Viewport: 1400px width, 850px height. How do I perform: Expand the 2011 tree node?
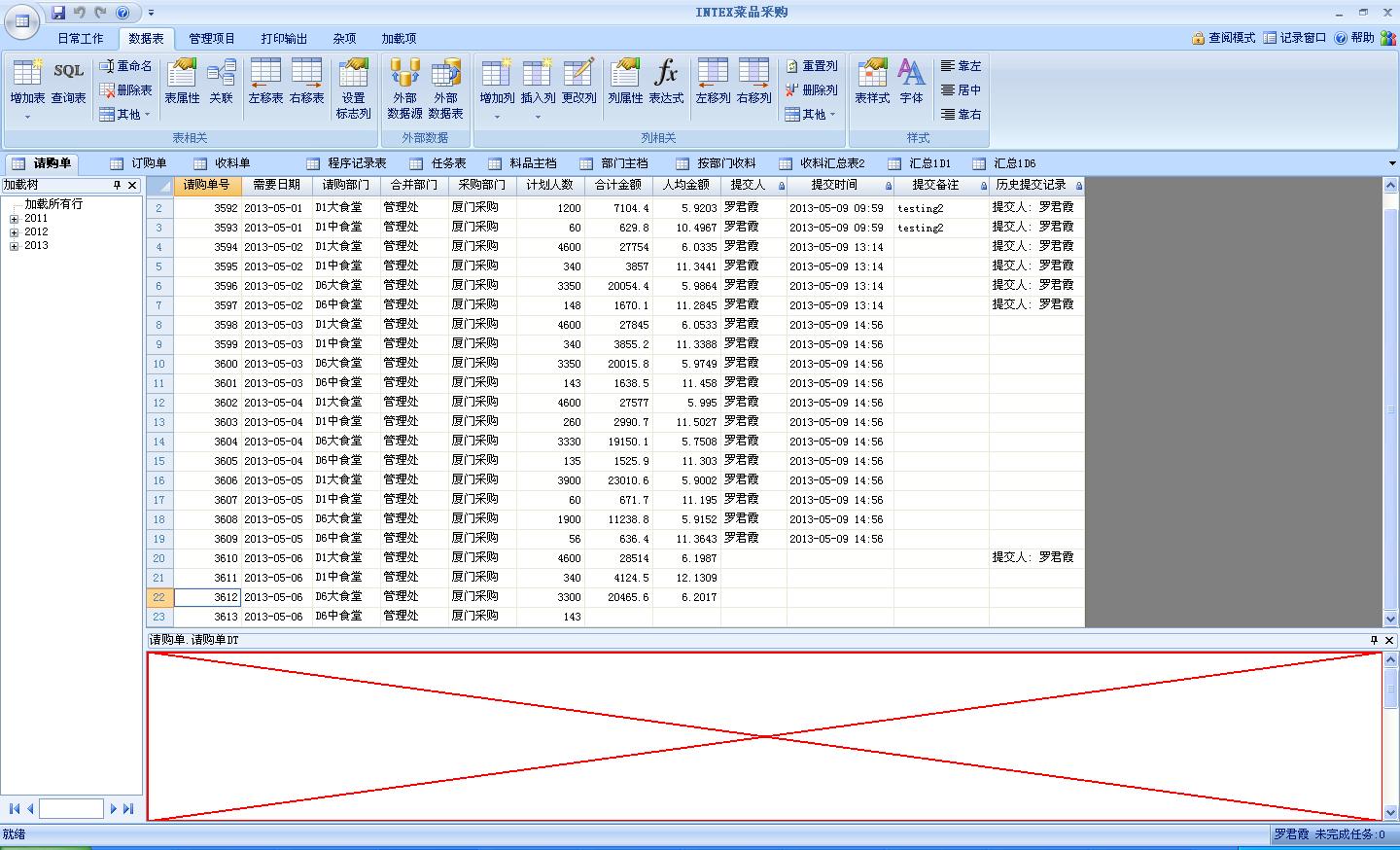click(15, 219)
